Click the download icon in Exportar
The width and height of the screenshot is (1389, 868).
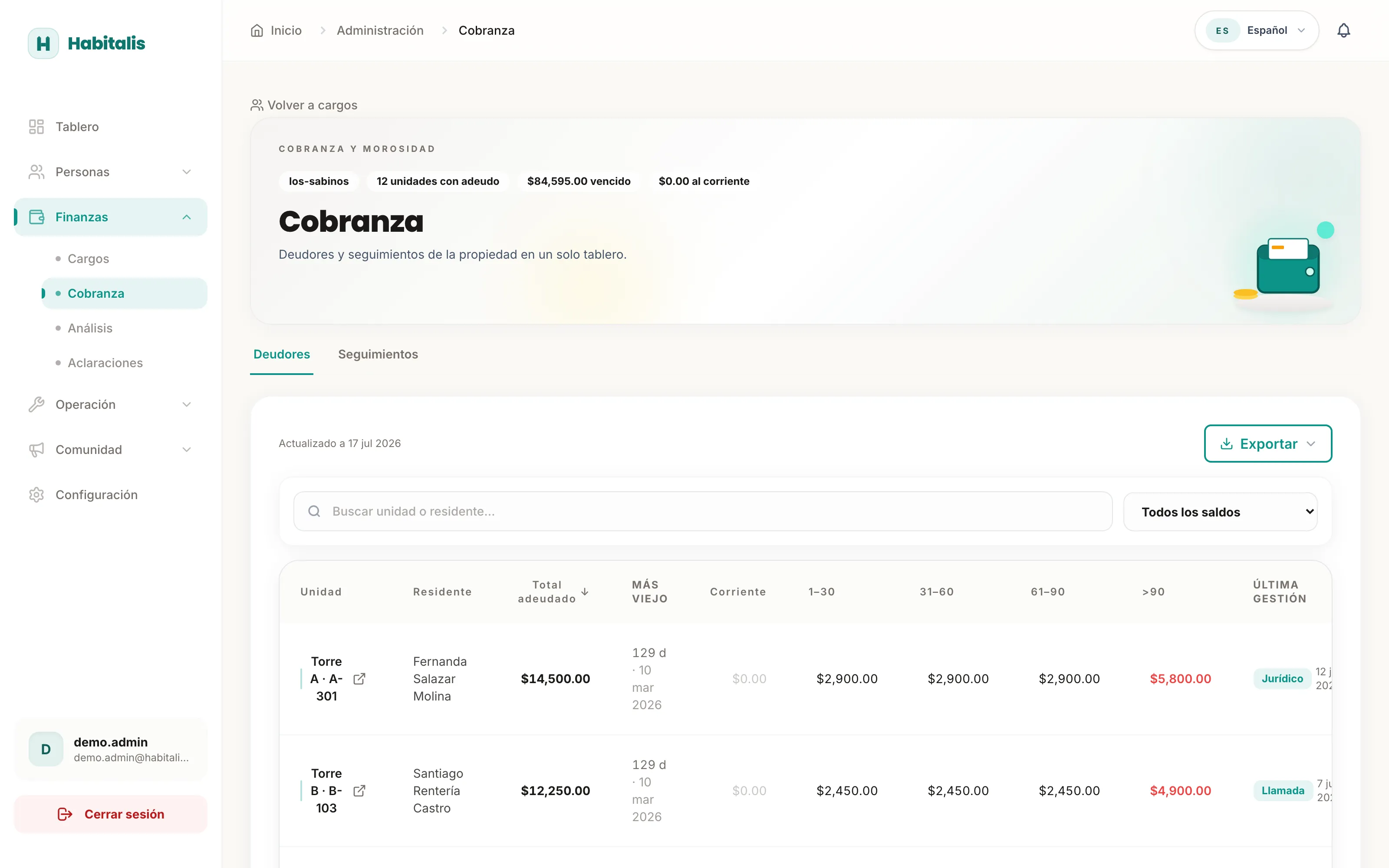[x=1227, y=444]
